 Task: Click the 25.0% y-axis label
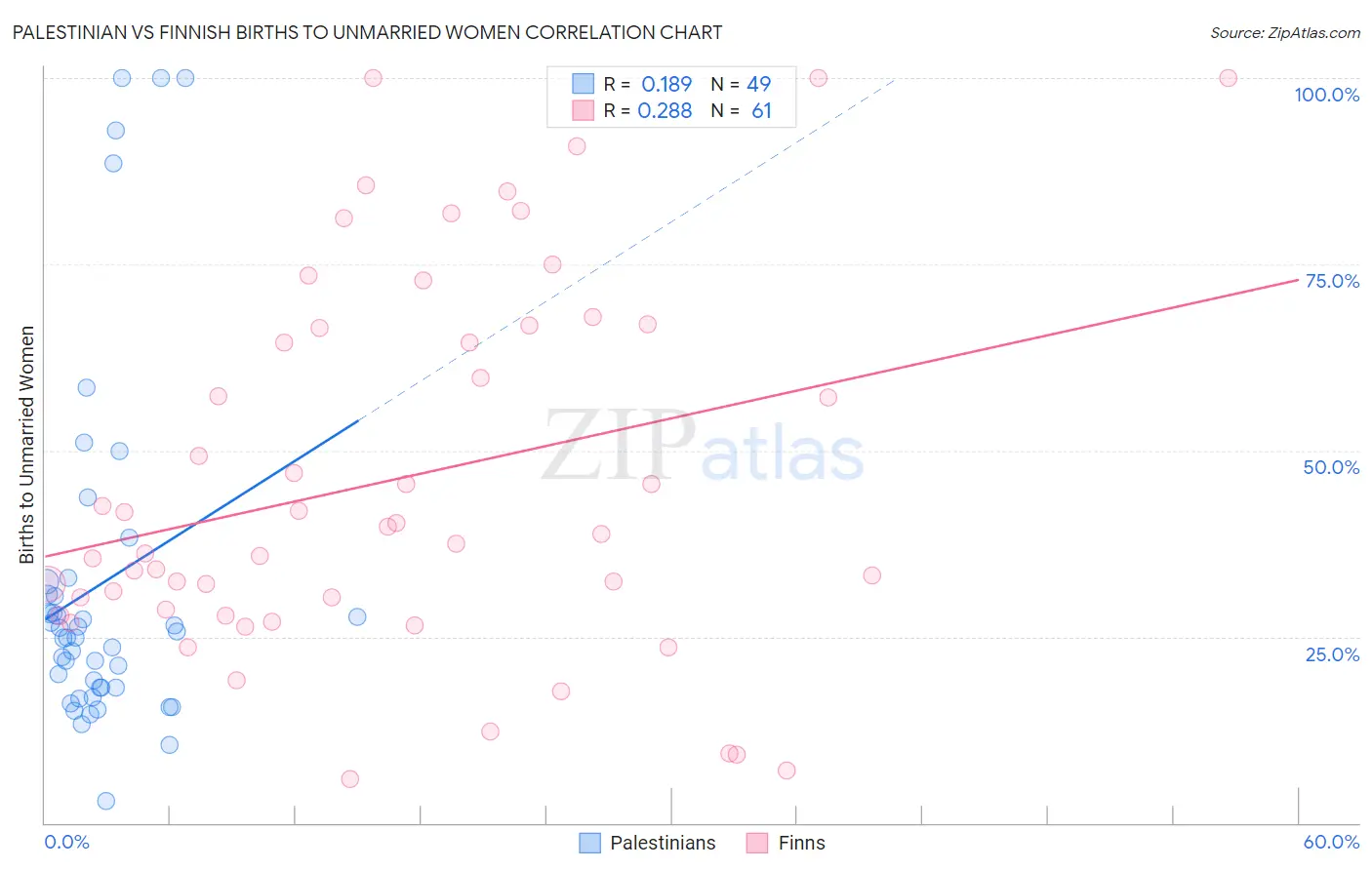click(1332, 654)
